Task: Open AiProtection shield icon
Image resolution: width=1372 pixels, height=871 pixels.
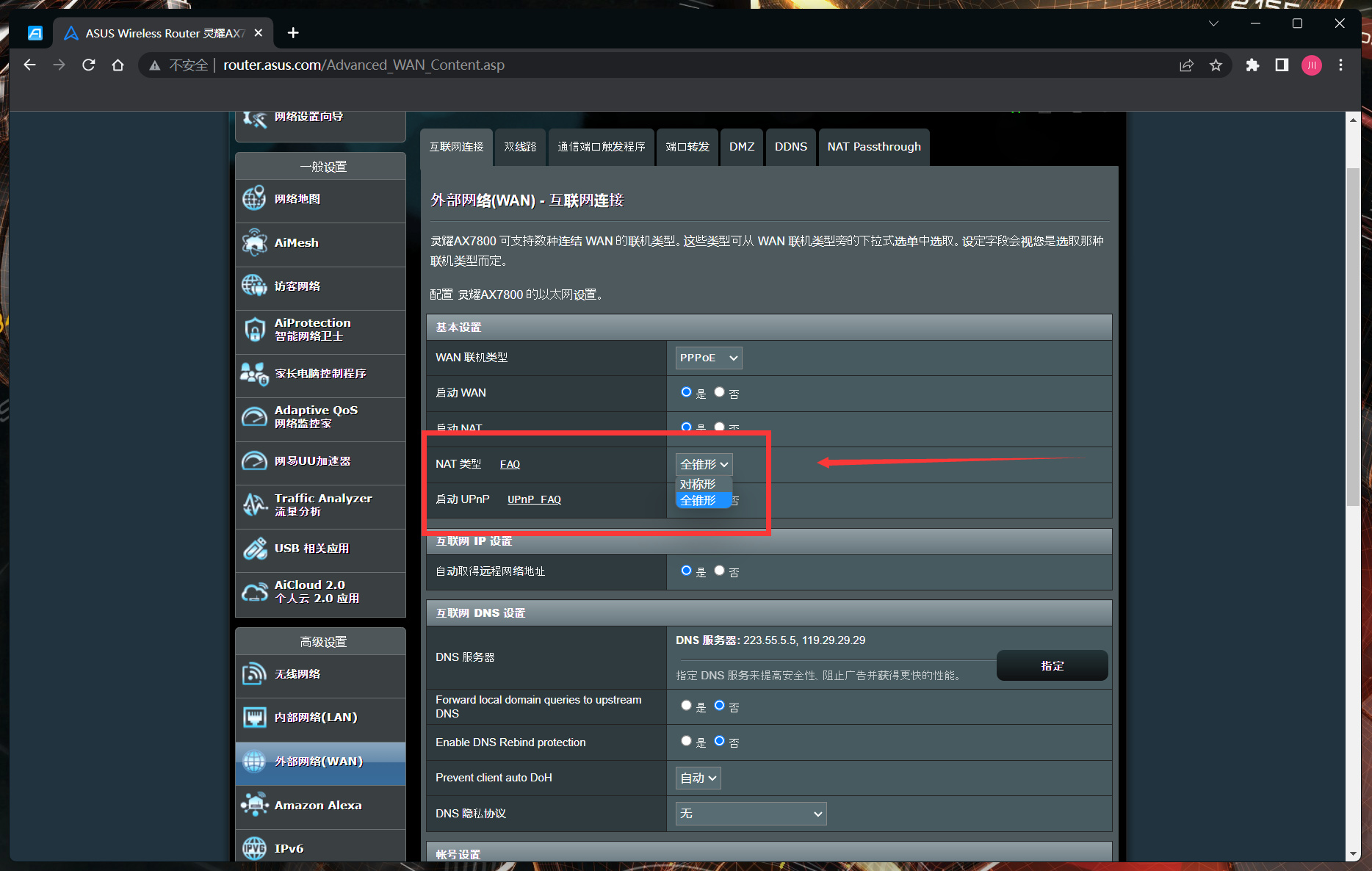Action: pos(254,330)
